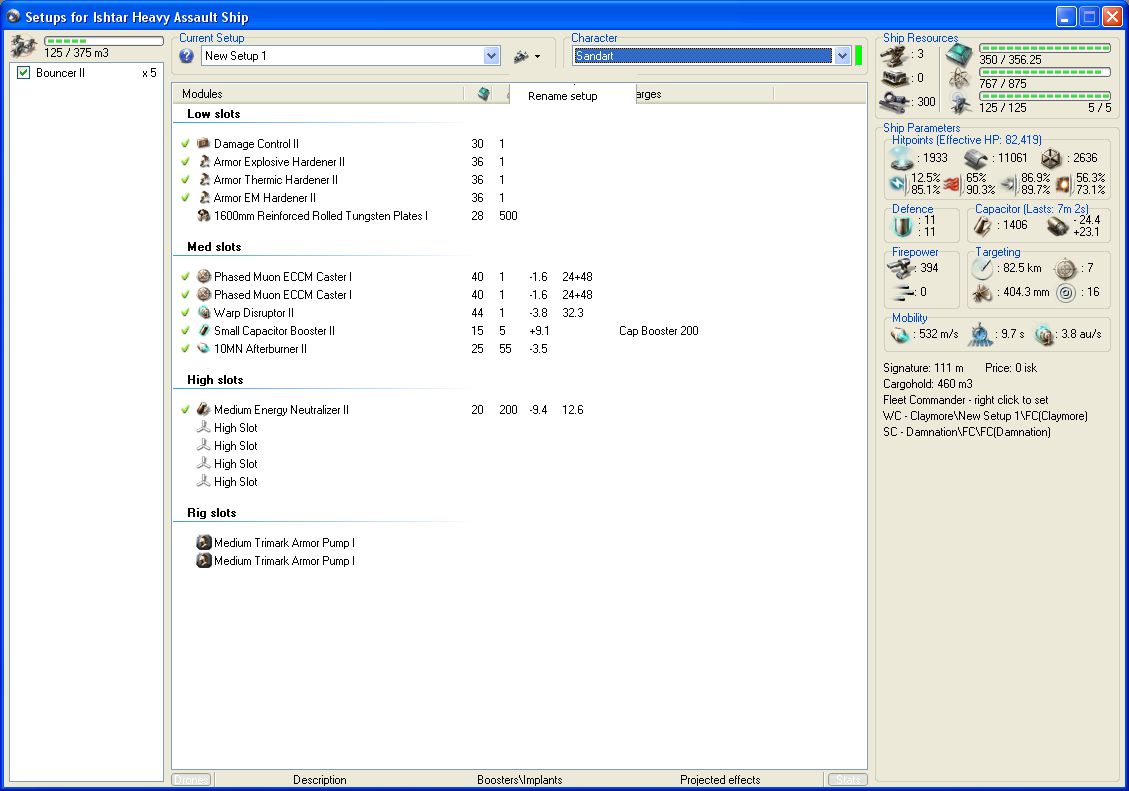Select the 1600mm Reinforced Rolled Tungsten Plates row

coord(518,216)
